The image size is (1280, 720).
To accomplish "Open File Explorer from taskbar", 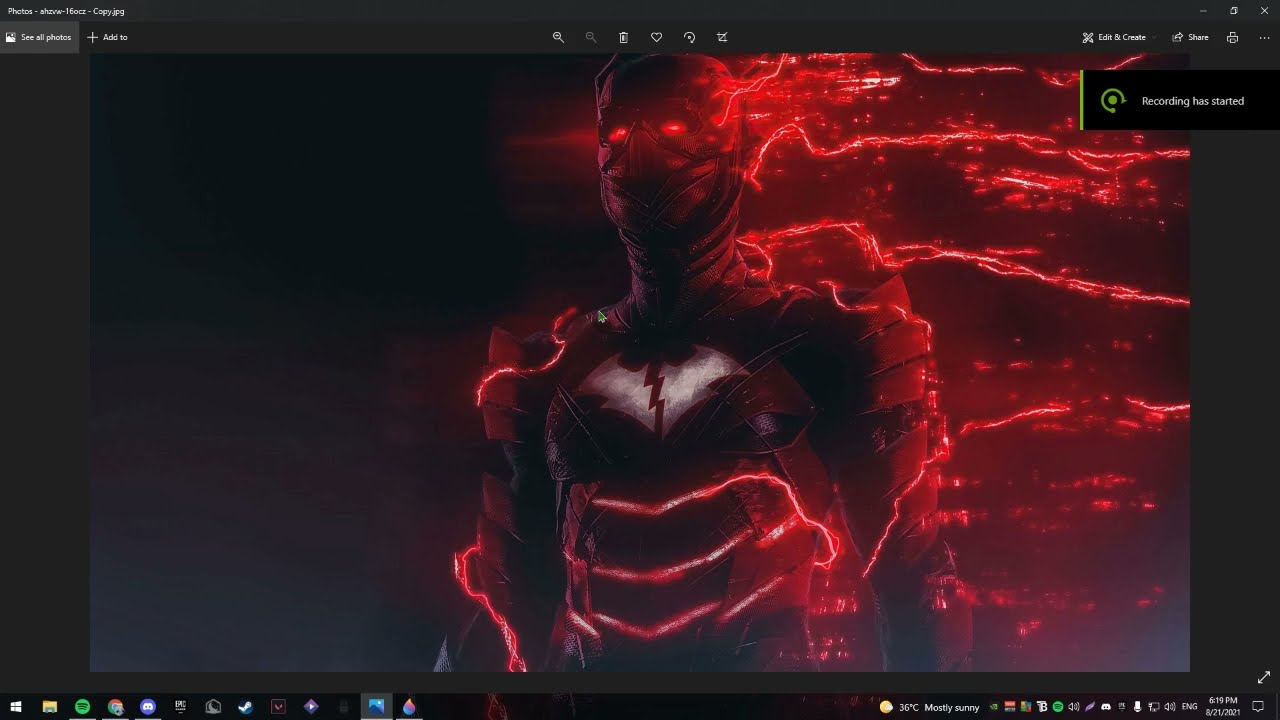I will pyautogui.click(x=49, y=707).
